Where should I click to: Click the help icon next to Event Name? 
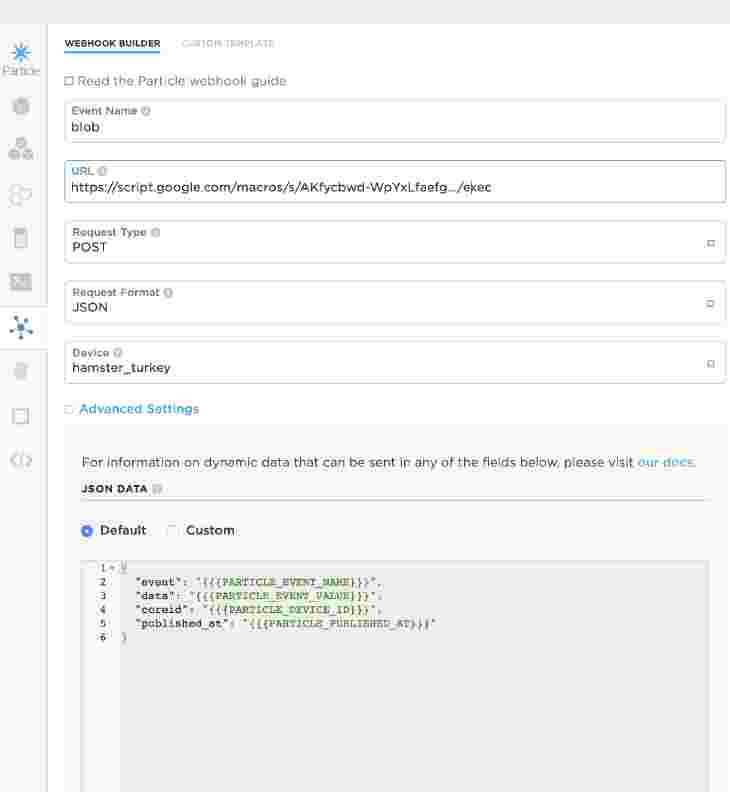(146, 111)
